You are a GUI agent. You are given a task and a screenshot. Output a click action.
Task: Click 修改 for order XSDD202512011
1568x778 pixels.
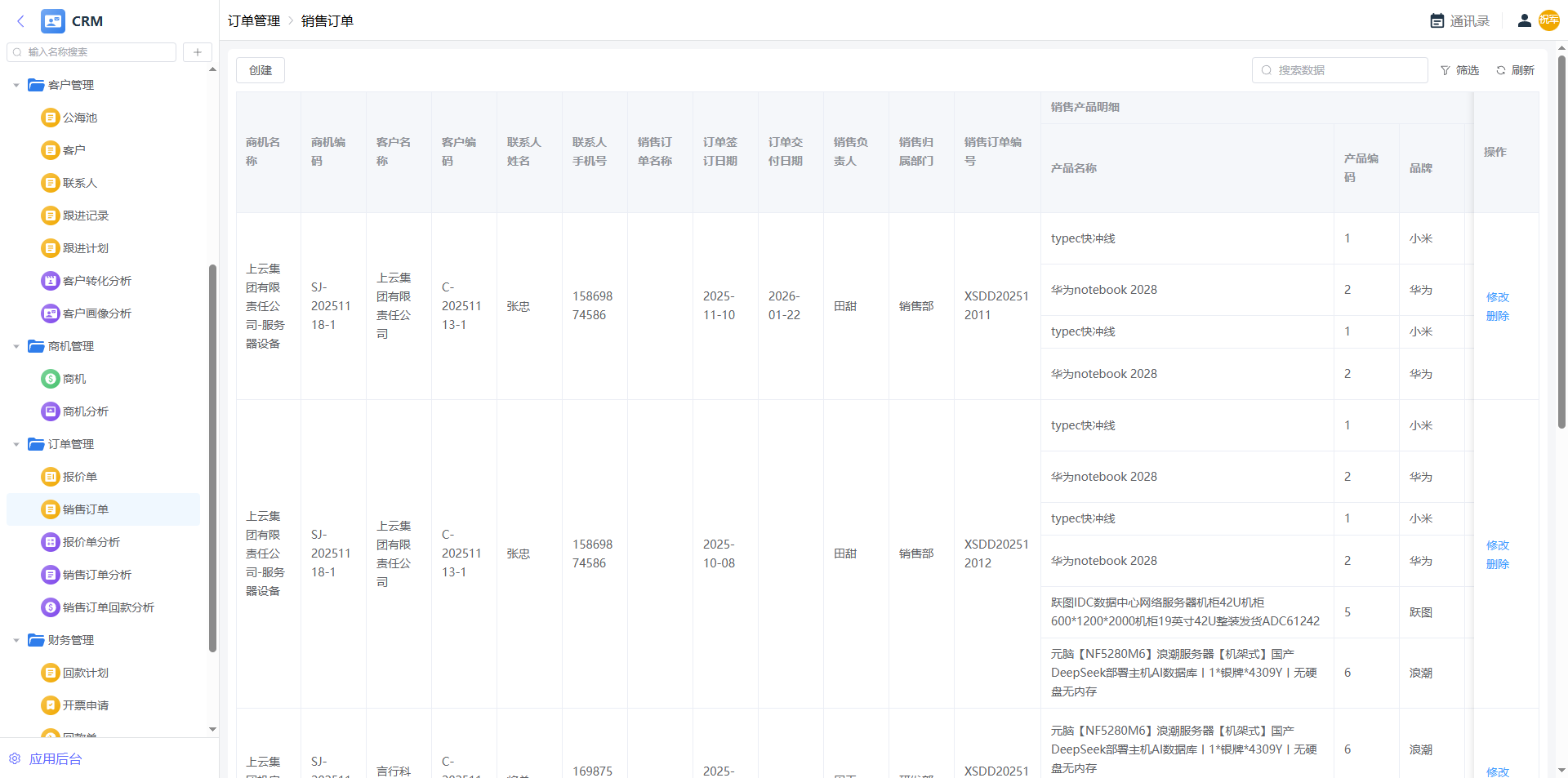(1497, 297)
